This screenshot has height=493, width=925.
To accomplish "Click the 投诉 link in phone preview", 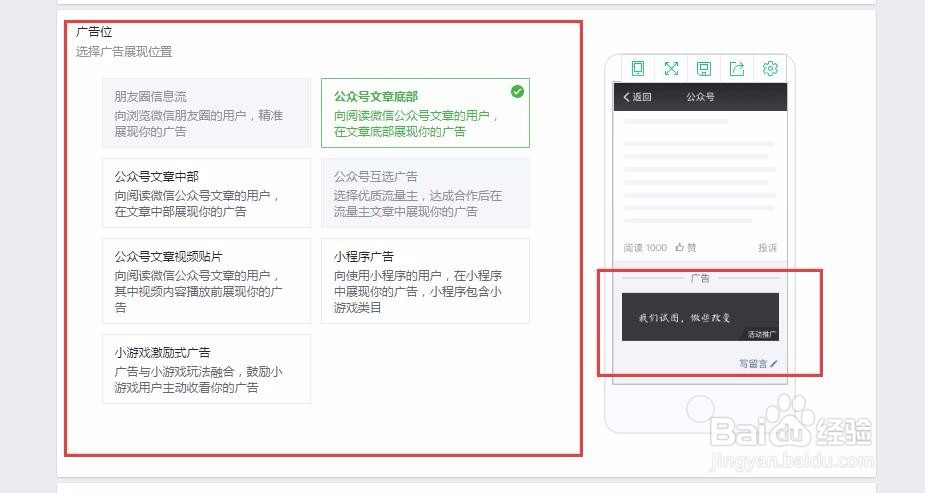I will point(767,248).
